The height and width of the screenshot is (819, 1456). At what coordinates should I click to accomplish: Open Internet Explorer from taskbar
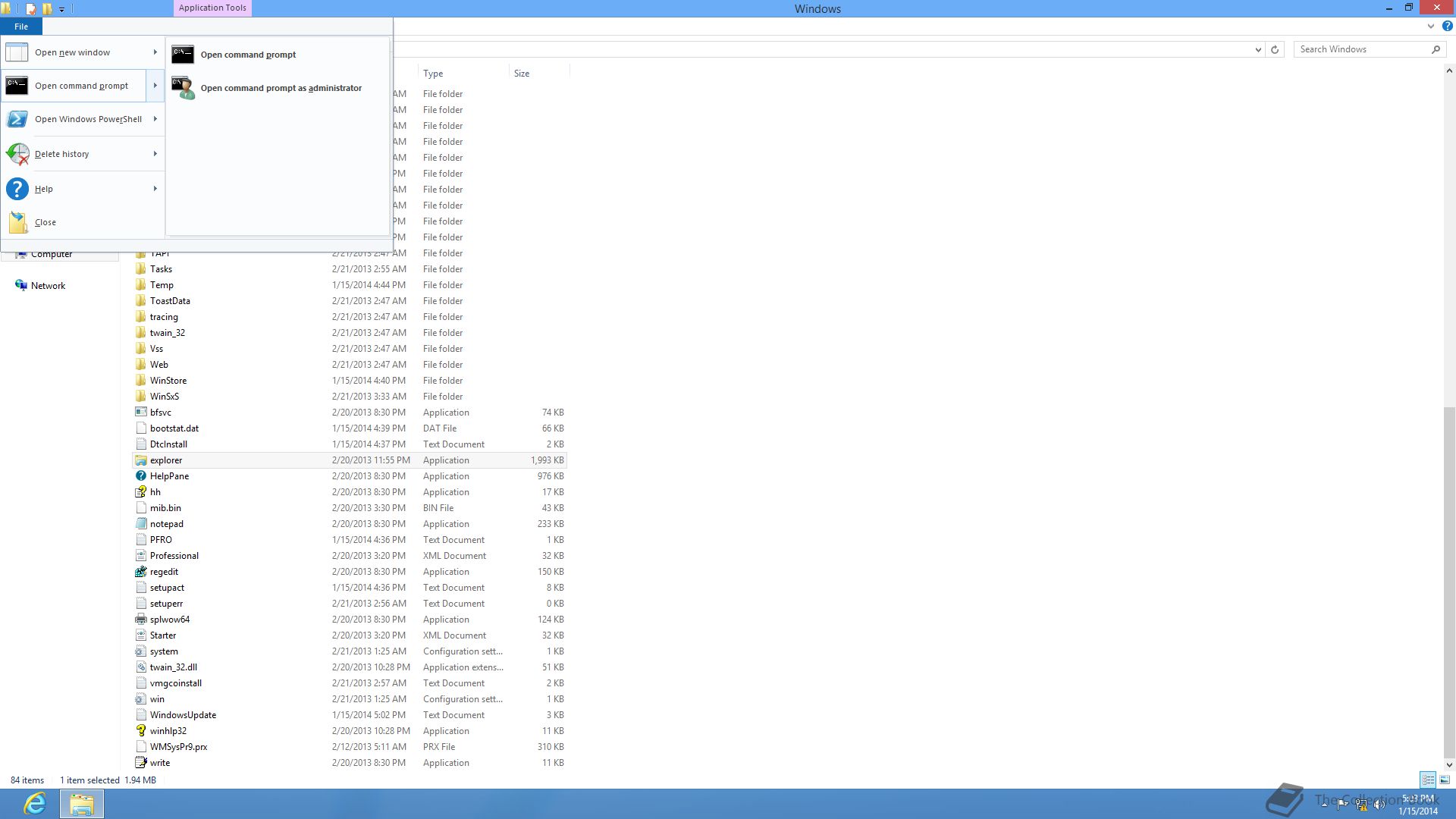(35, 804)
